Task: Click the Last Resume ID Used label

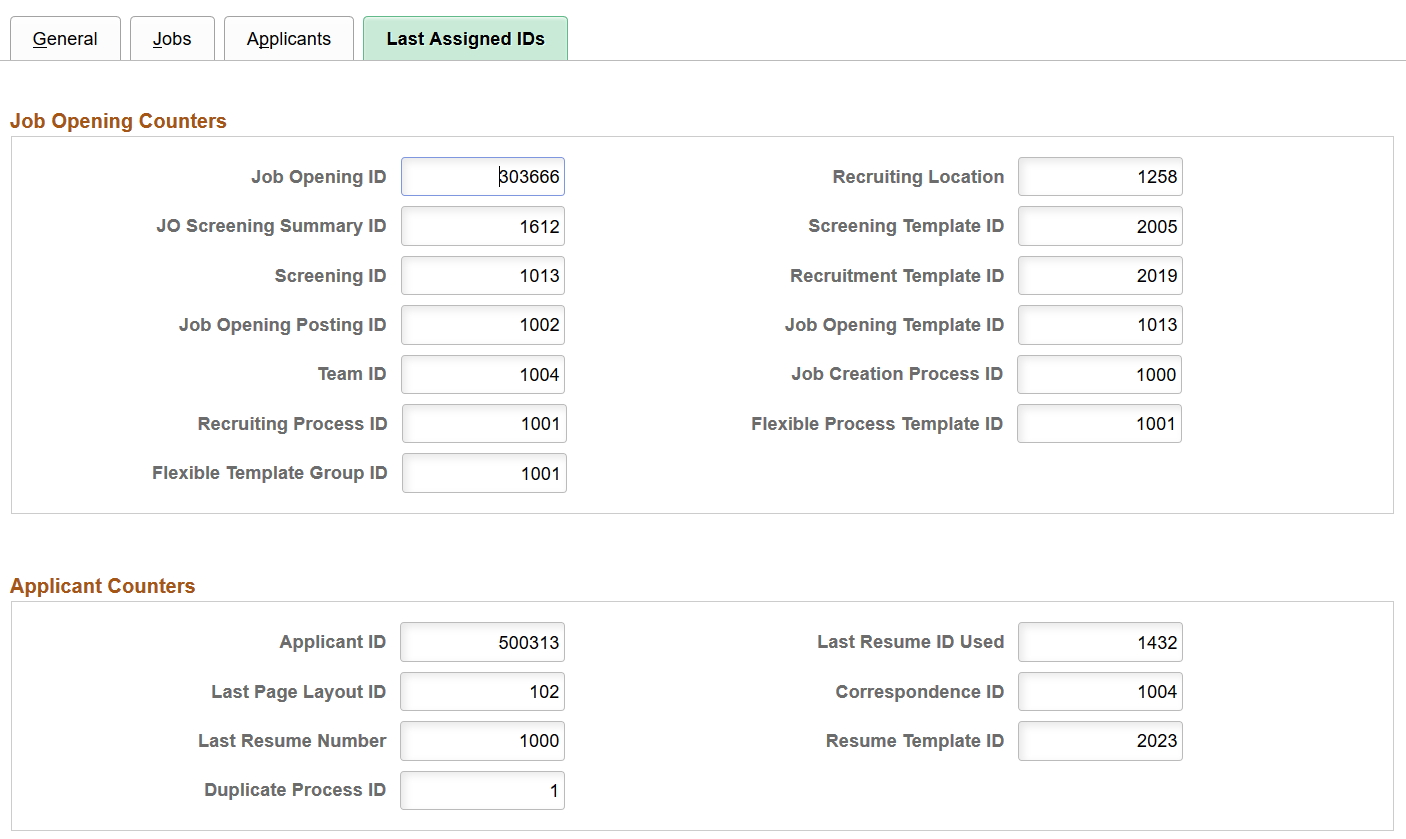Action: pos(910,642)
